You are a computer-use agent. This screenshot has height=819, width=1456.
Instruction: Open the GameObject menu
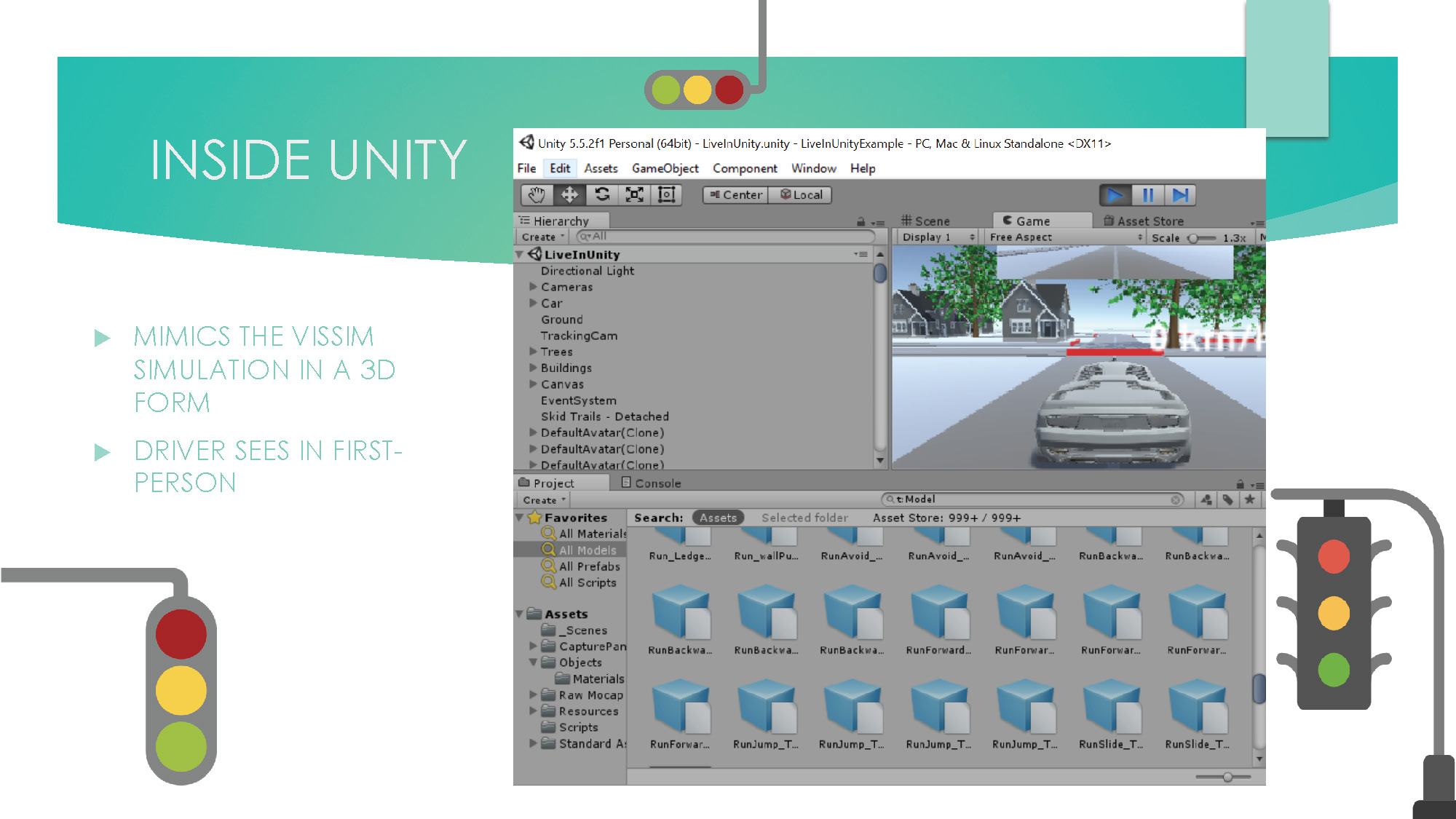(664, 168)
